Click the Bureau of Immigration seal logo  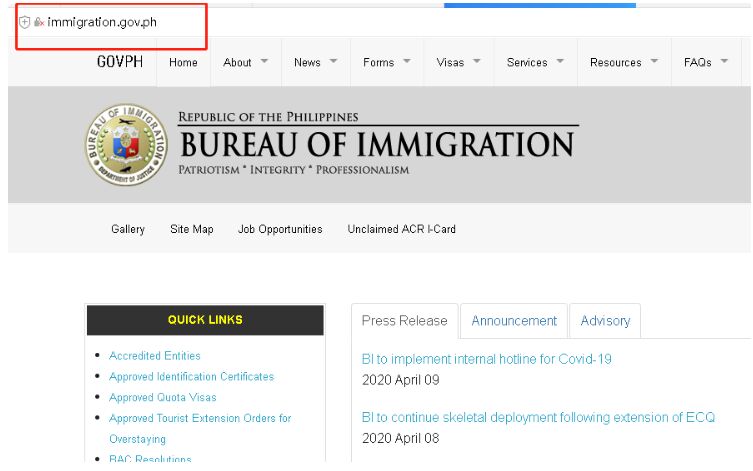click(x=126, y=145)
